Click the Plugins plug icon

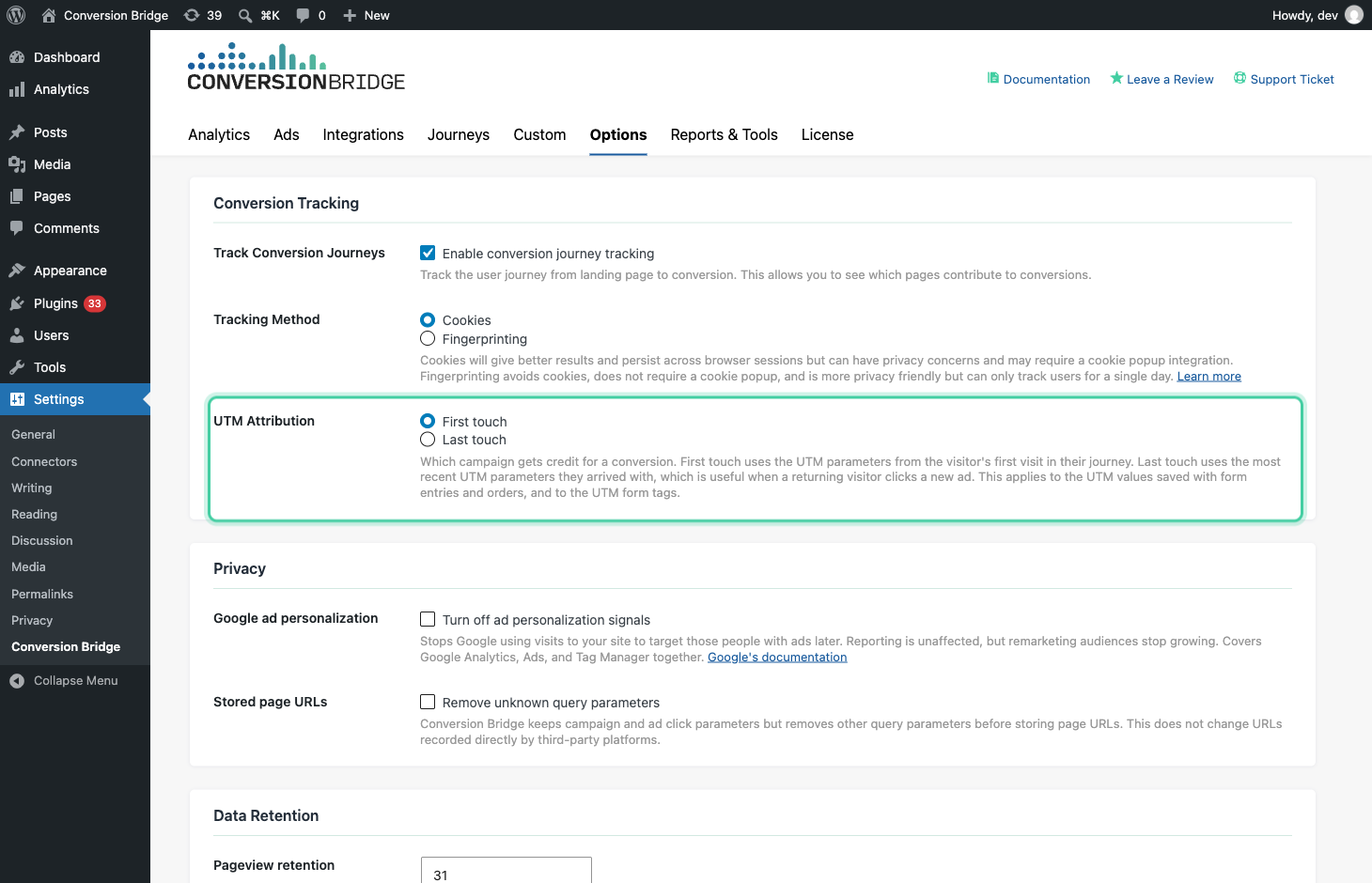coord(17,303)
